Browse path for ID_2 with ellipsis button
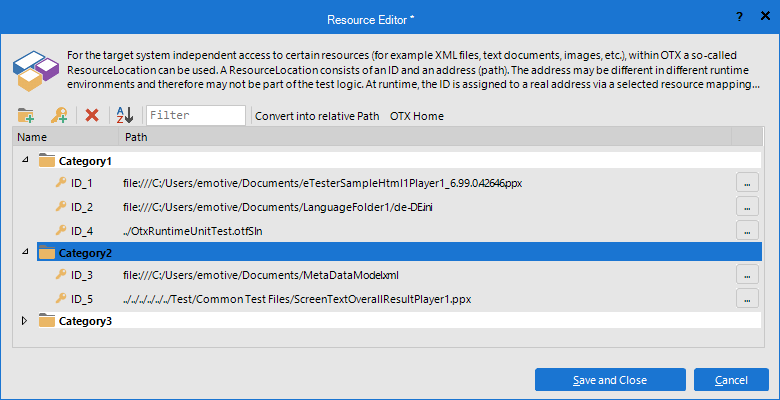The image size is (780, 400). pyautogui.click(x=747, y=206)
